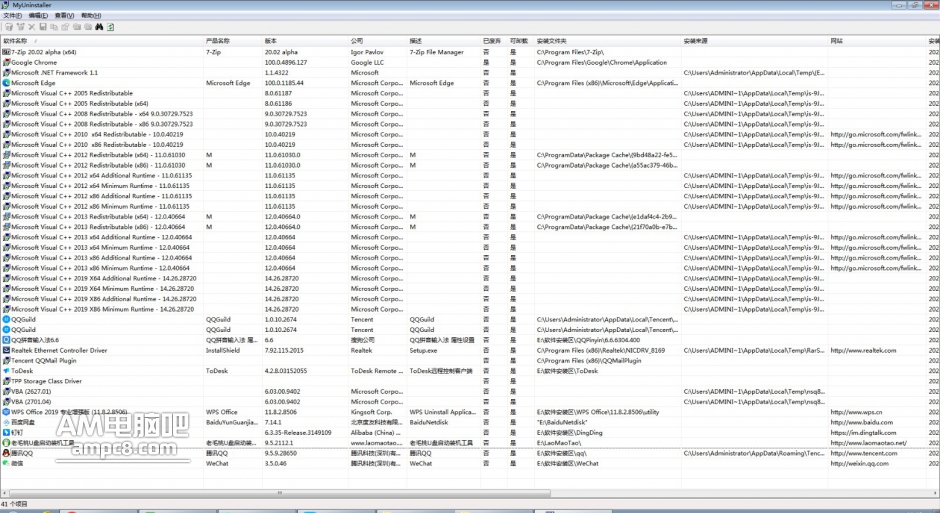Sort by the 软件名称 column header
The height and width of the screenshot is (513, 940).
pyautogui.click(x=102, y=41)
